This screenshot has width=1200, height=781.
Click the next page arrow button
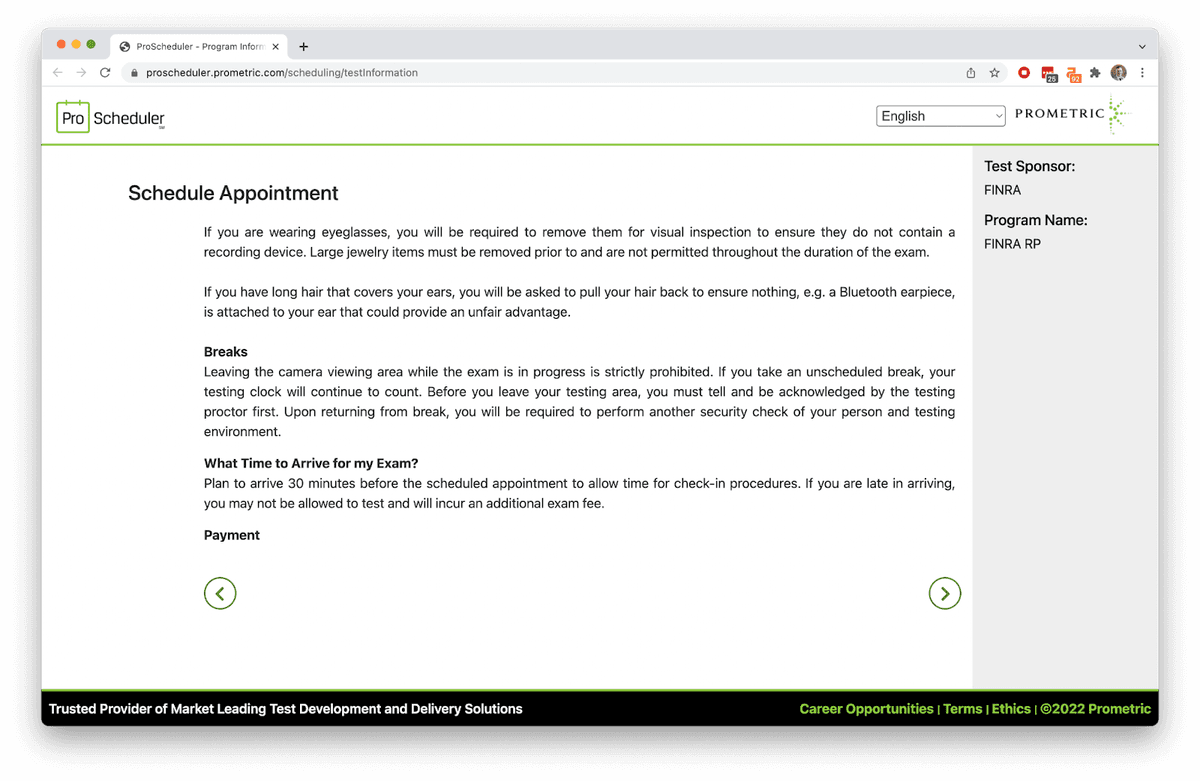pyautogui.click(x=944, y=593)
